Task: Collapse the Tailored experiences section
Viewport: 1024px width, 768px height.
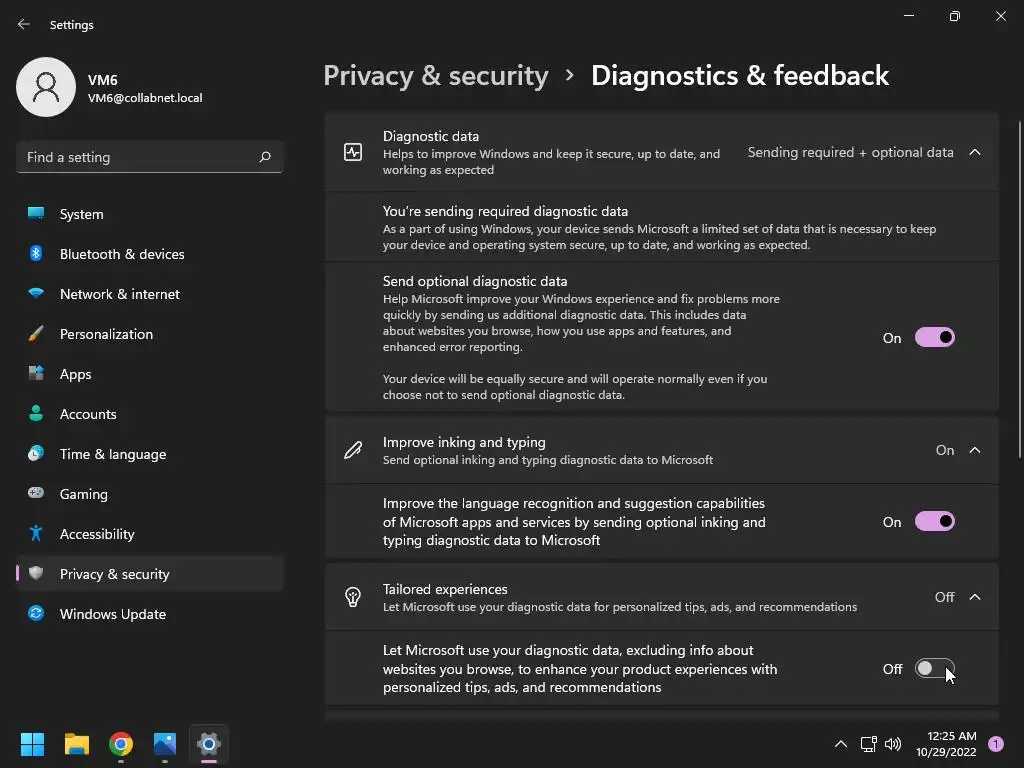Action: point(975,597)
